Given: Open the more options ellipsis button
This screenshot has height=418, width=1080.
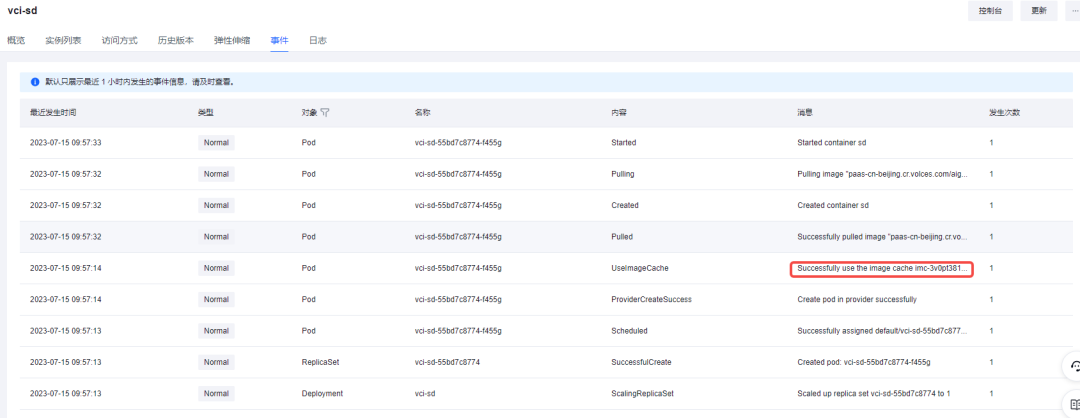Looking at the screenshot, I should (1072, 11).
